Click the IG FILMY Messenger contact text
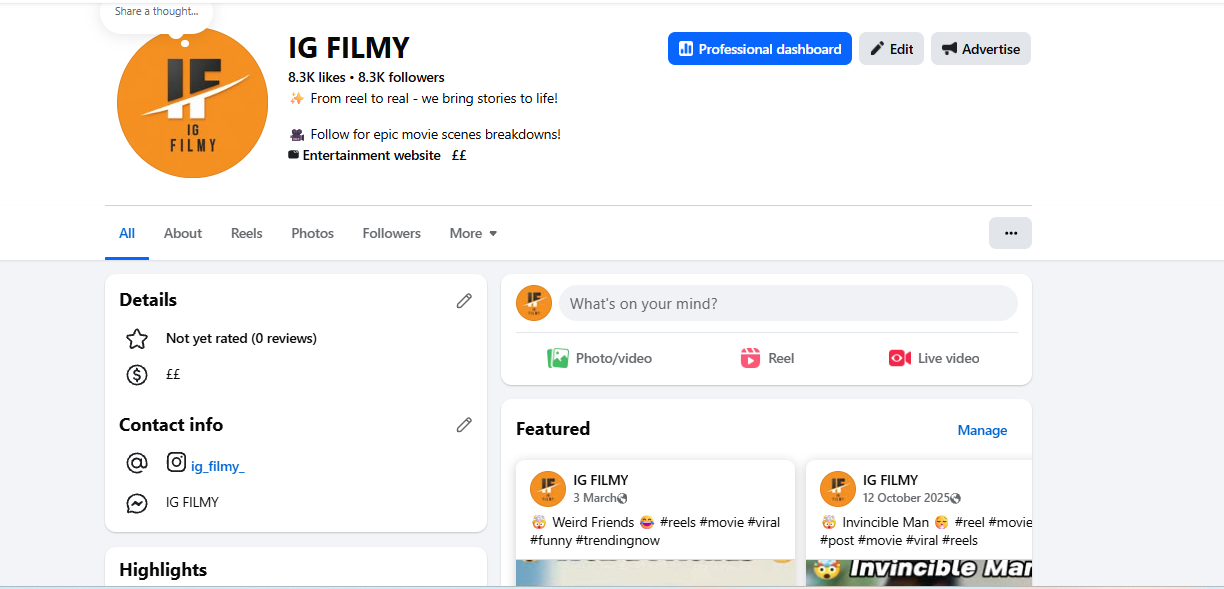This screenshot has width=1224, height=589. point(192,502)
